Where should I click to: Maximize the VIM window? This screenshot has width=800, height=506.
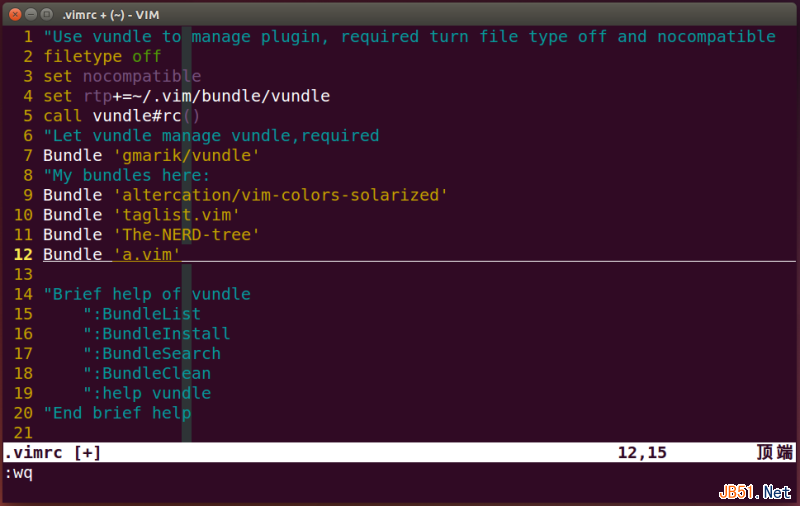47,14
